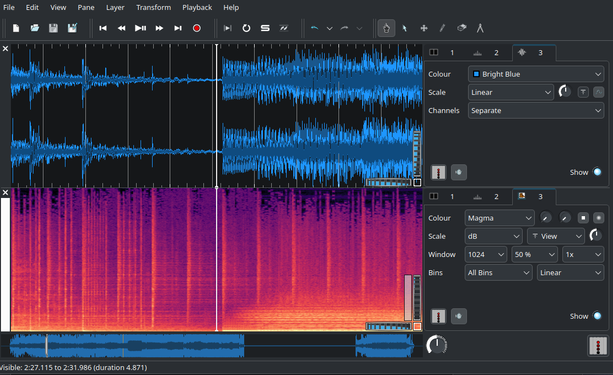Open the Window size 1024 dropdown
The height and width of the screenshot is (375, 613).
coord(486,255)
